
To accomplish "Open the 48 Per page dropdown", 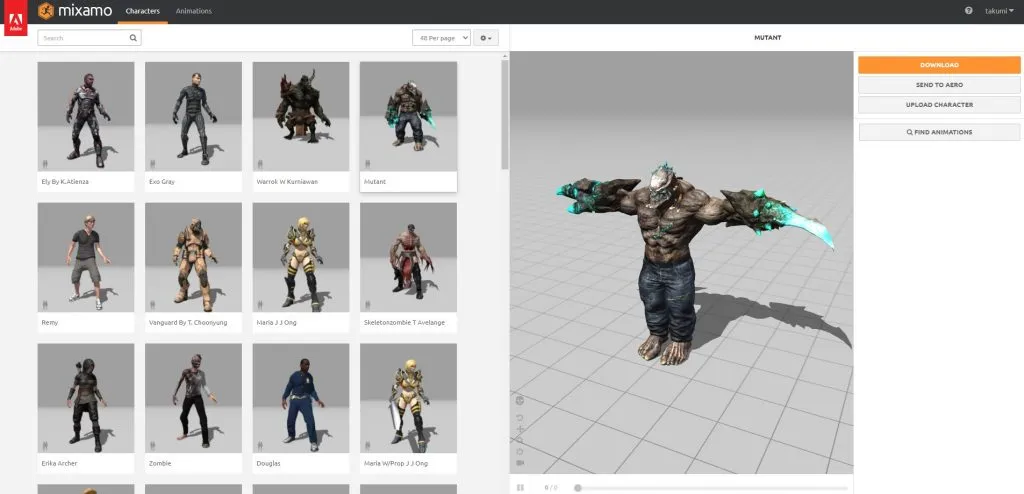I will [441, 38].
